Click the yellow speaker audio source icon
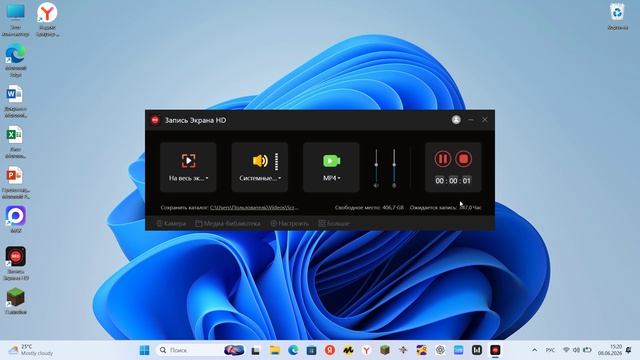640x360 pixels. point(260,161)
